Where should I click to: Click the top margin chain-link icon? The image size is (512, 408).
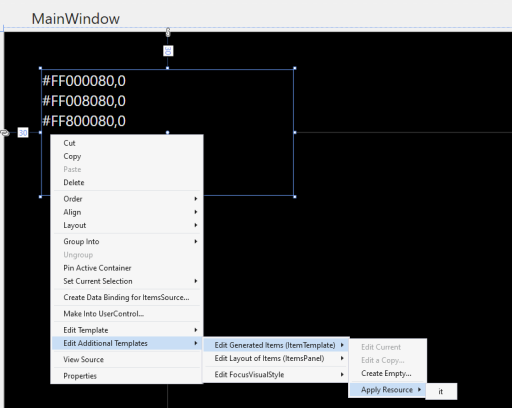(x=168, y=32)
